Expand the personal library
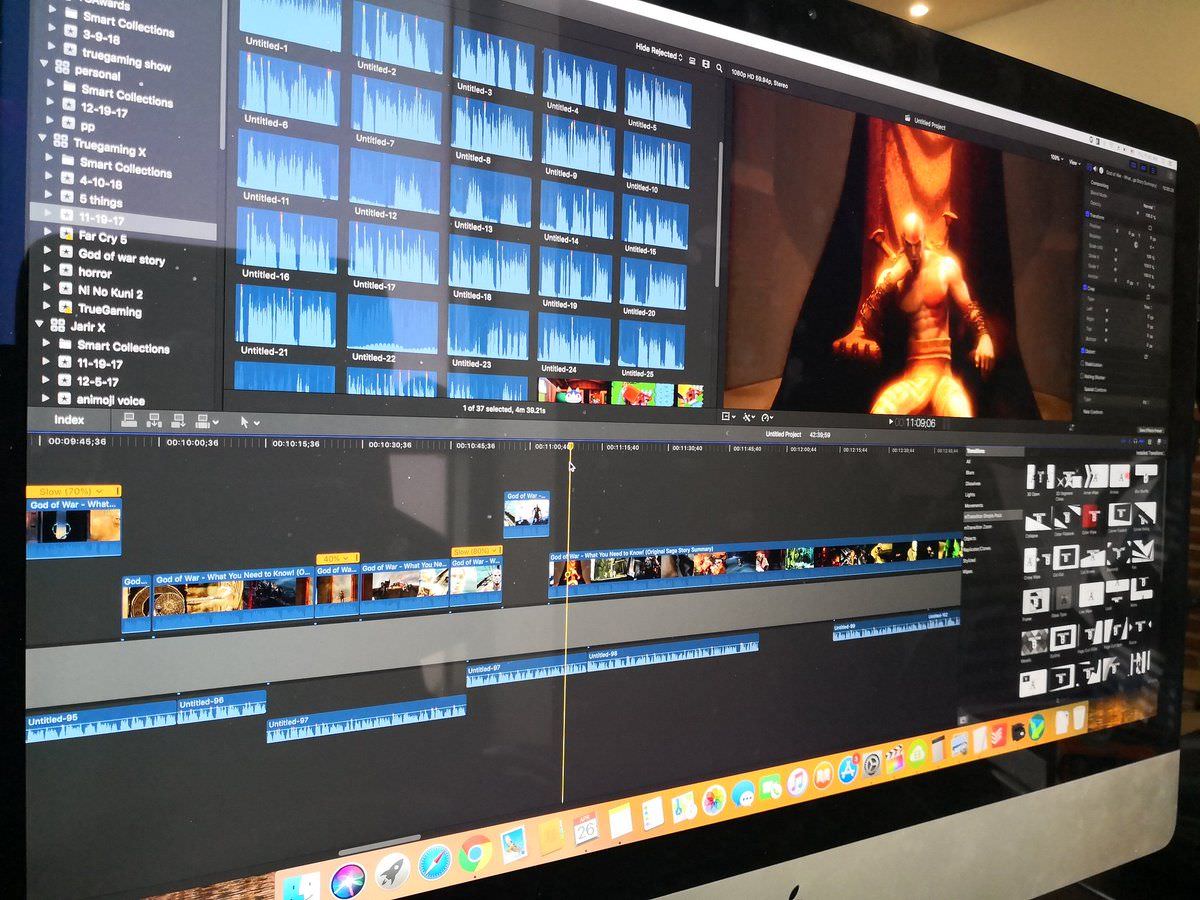Viewport: 1200px width, 900px height. tap(43, 62)
